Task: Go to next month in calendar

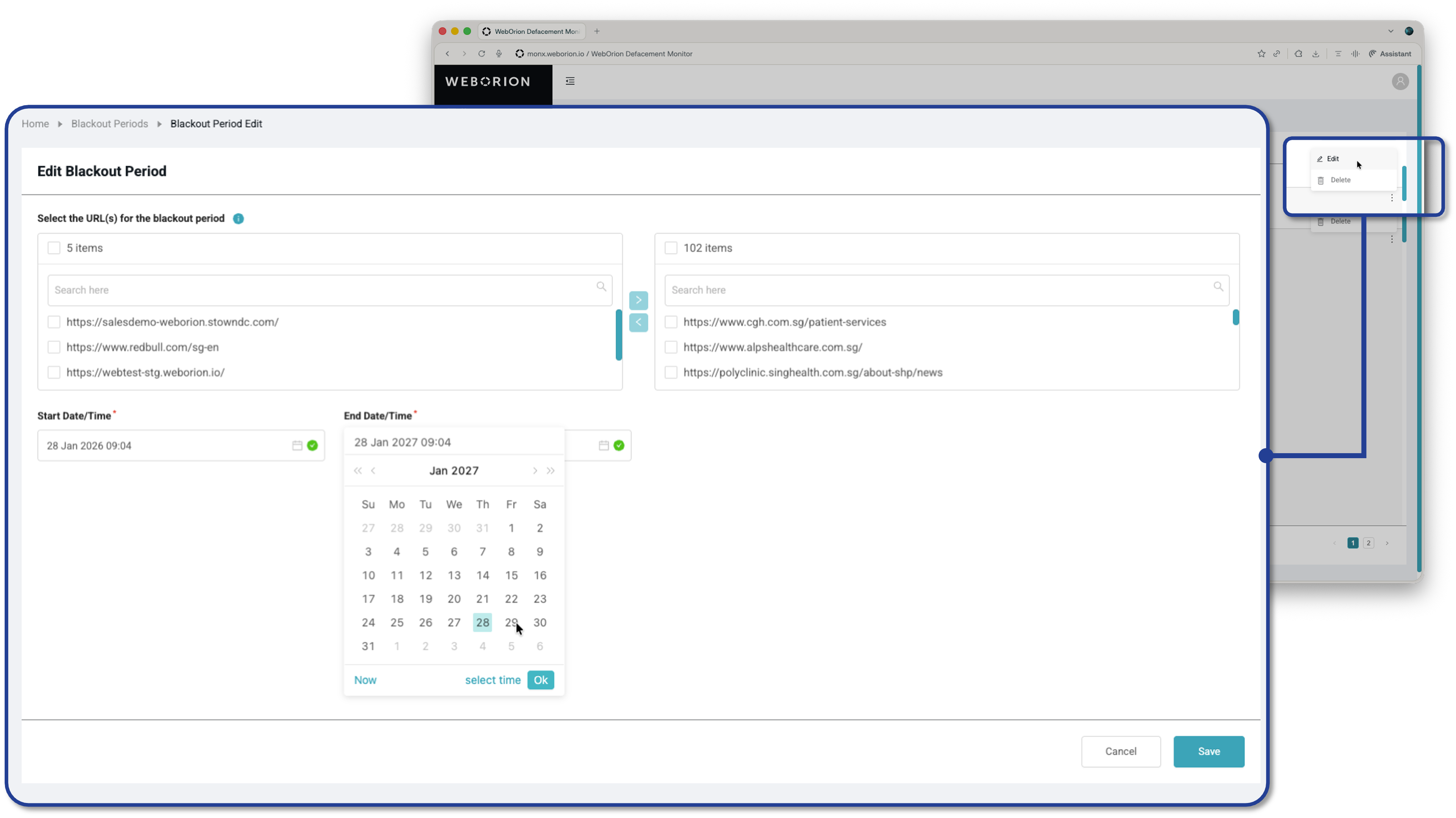Action: click(535, 471)
